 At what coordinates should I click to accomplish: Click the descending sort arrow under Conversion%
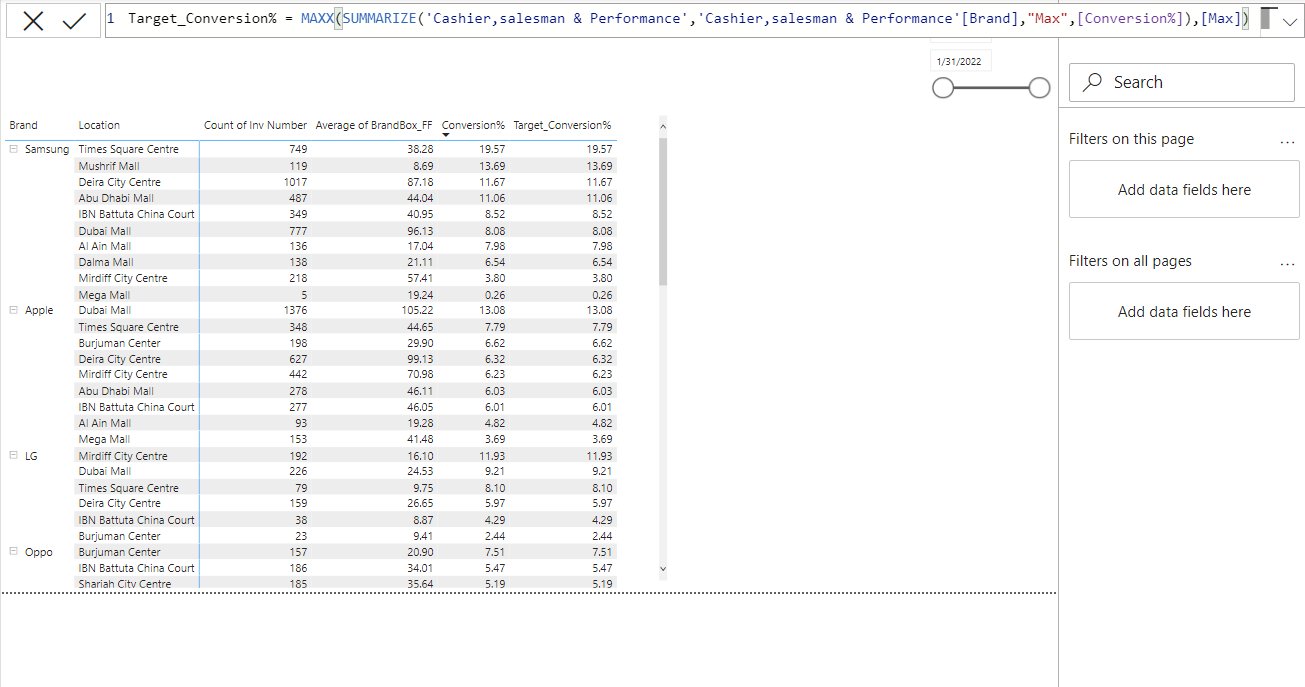(x=446, y=135)
